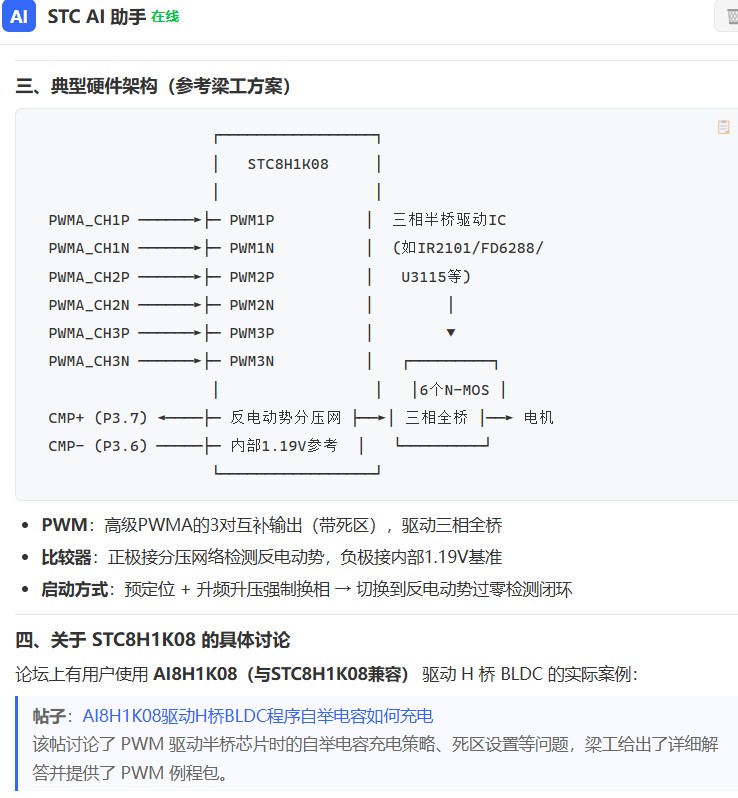Click the heading 四、关于 STC8H1K08 的具体讨论

153,639
